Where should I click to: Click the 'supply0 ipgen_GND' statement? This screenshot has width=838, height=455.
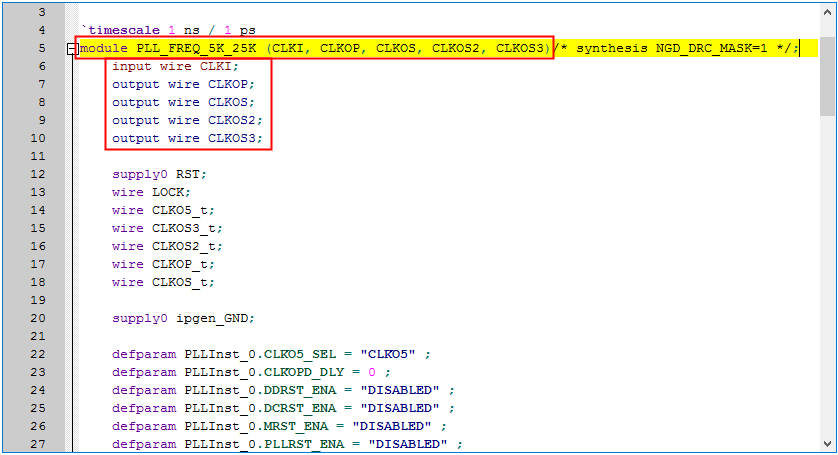(x=184, y=318)
